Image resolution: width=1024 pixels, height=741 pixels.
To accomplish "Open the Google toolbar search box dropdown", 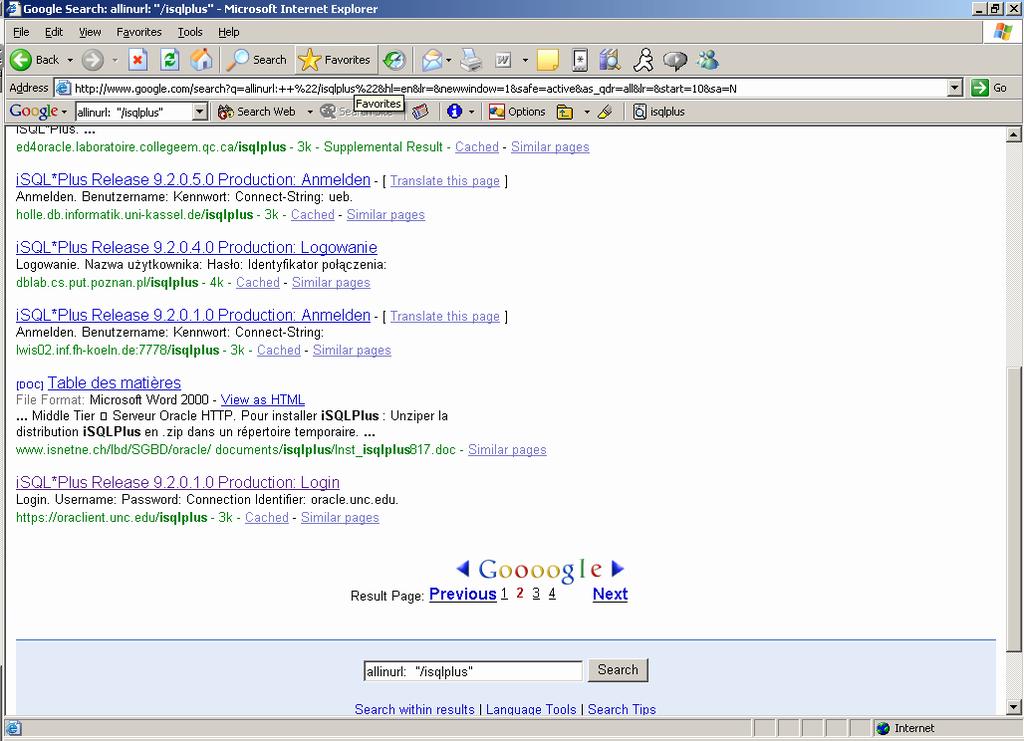I will pos(200,112).
